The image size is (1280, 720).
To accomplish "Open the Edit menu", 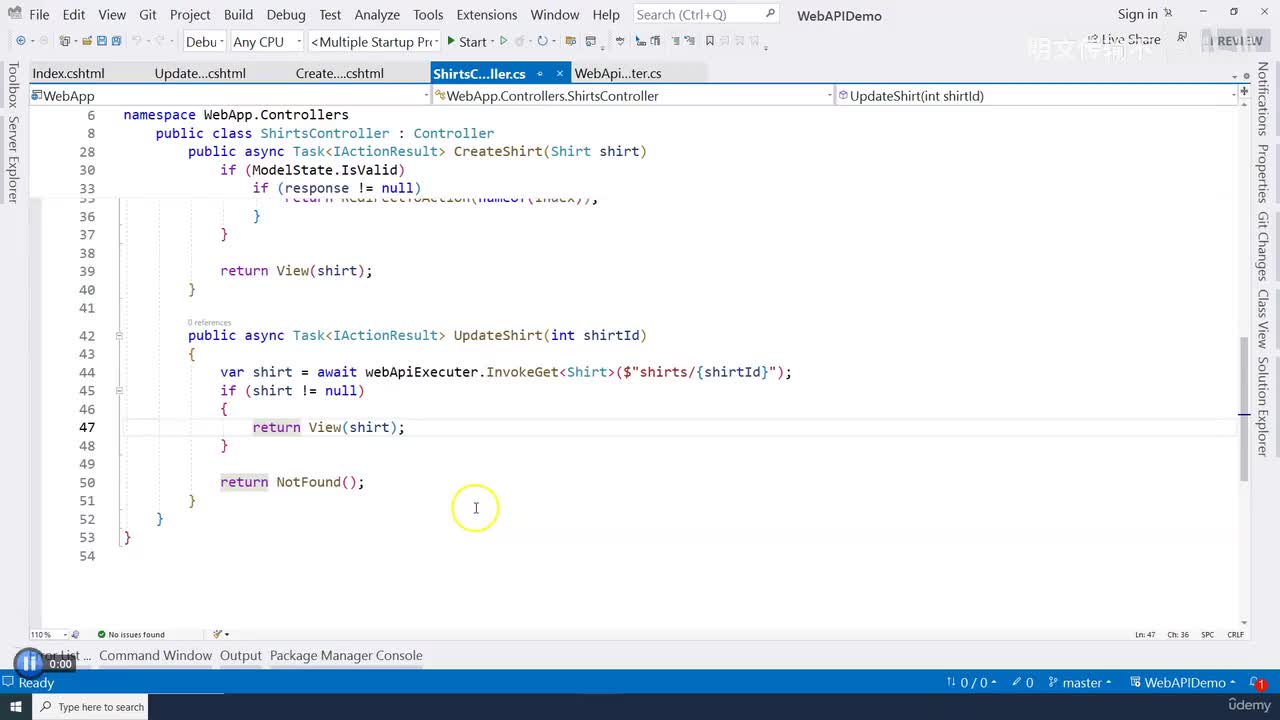I will [74, 15].
